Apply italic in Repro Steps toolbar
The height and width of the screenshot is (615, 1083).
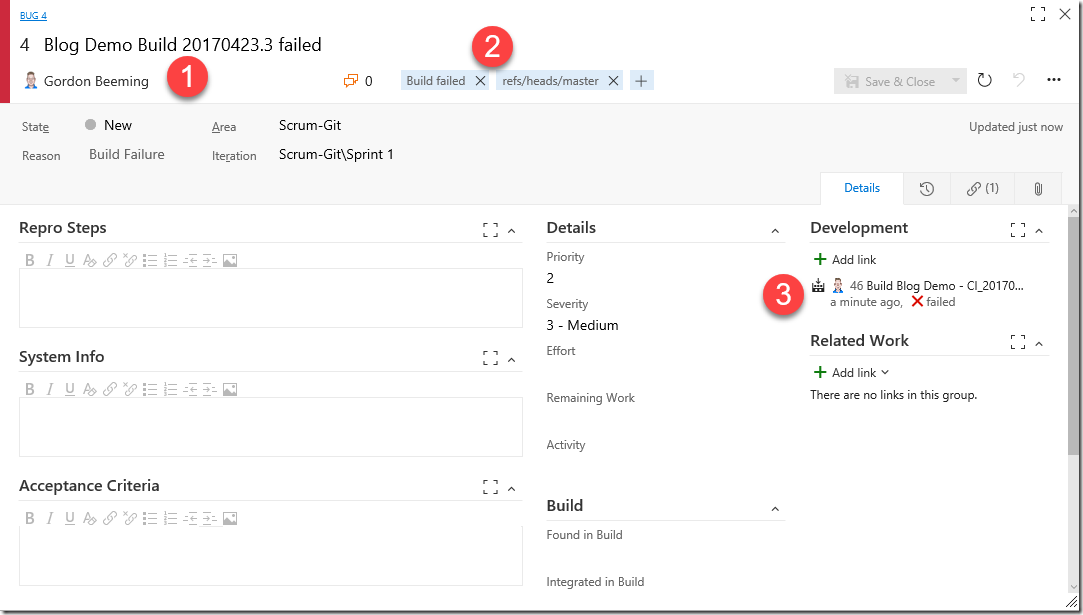[50, 260]
